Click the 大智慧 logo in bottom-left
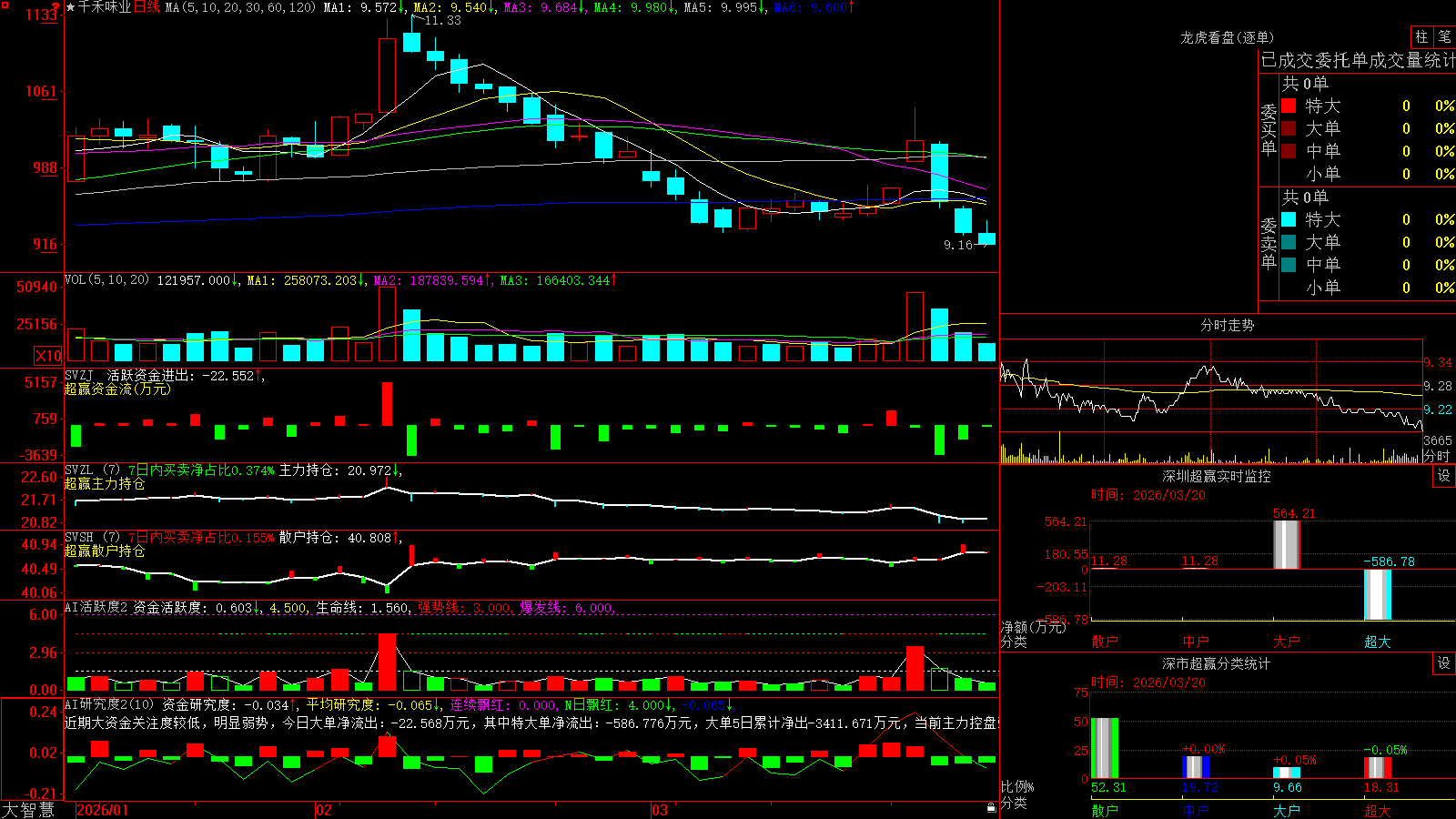This screenshot has height=819, width=1456. coord(28,810)
